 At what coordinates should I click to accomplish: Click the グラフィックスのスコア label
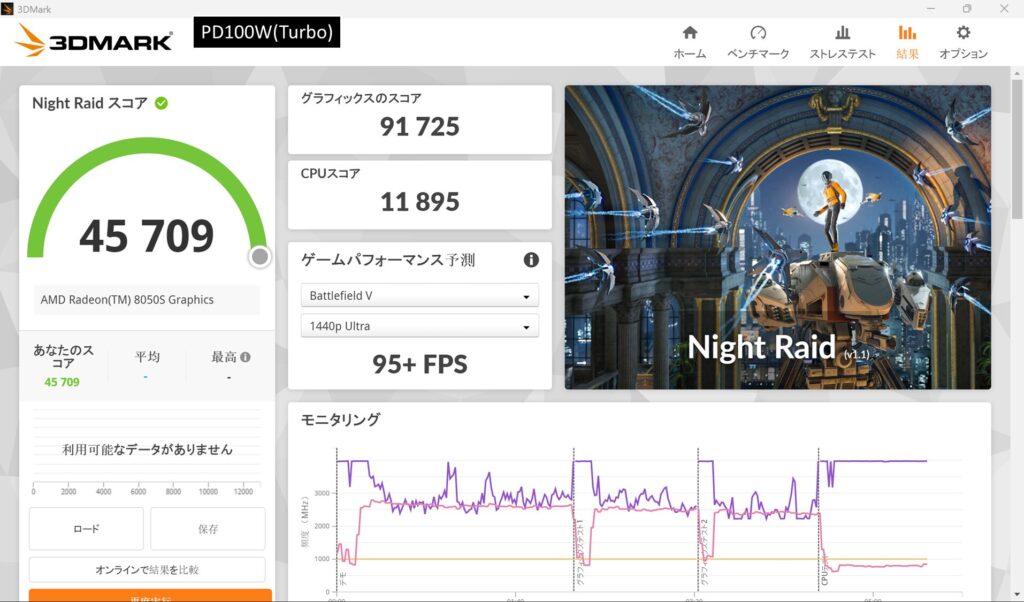click(361, 99)
